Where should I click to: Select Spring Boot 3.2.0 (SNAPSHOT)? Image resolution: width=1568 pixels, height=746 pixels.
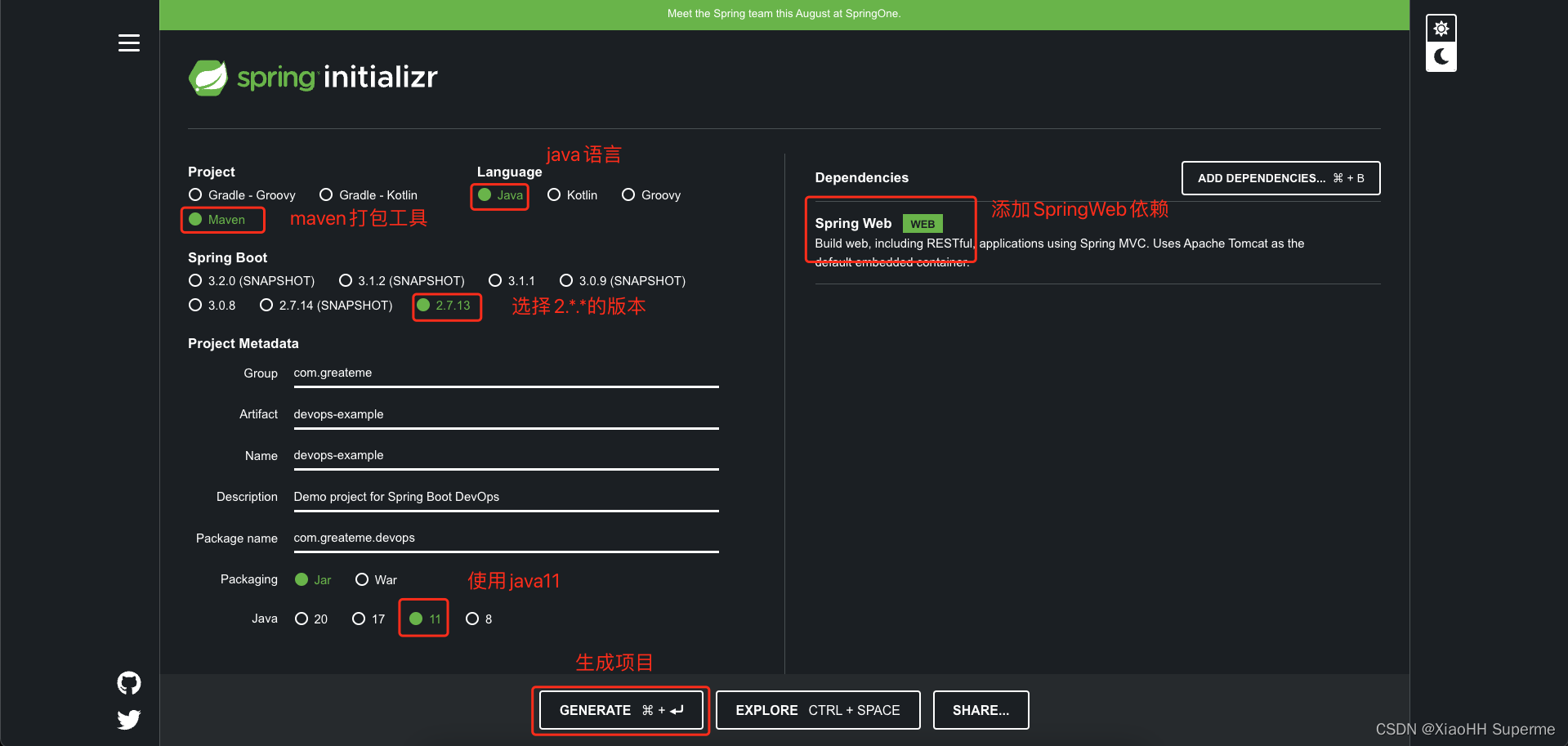pos(252,281)
